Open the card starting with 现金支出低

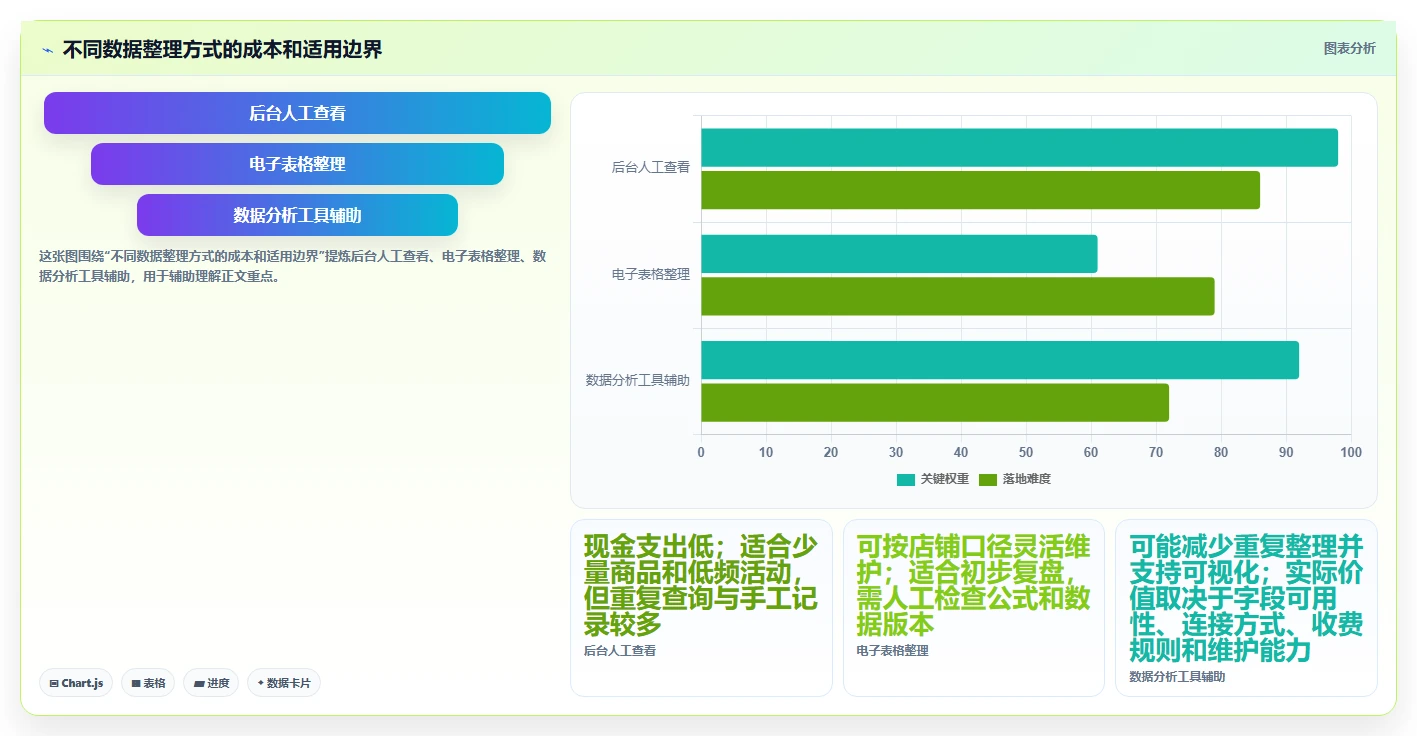click(x=701, y=607)
